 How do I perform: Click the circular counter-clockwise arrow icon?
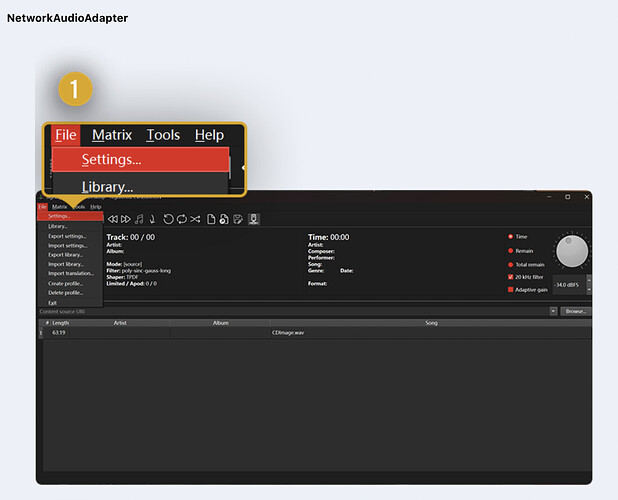pos(168,219)
